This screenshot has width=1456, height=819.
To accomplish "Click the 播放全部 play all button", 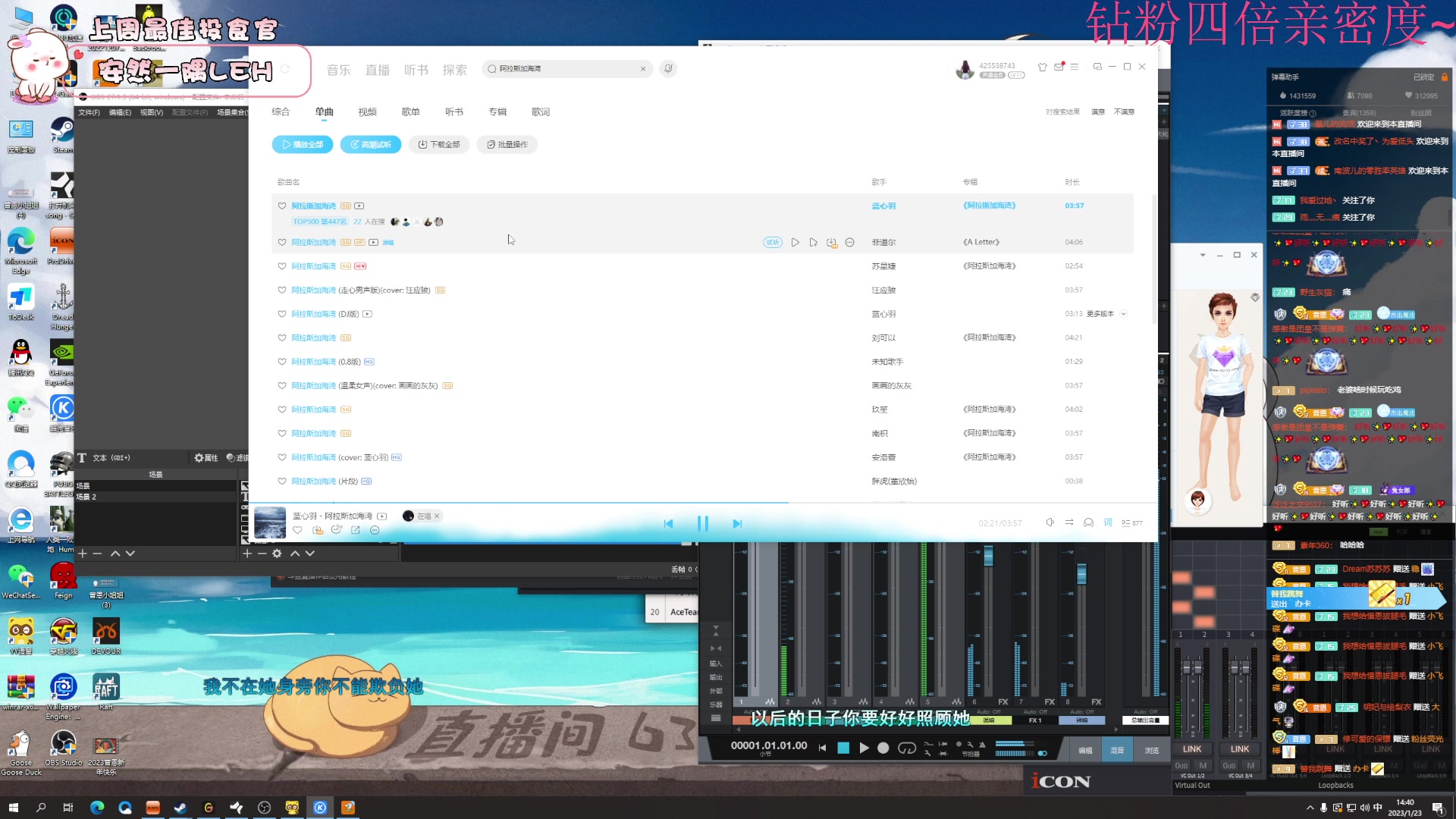I will 302,145.
